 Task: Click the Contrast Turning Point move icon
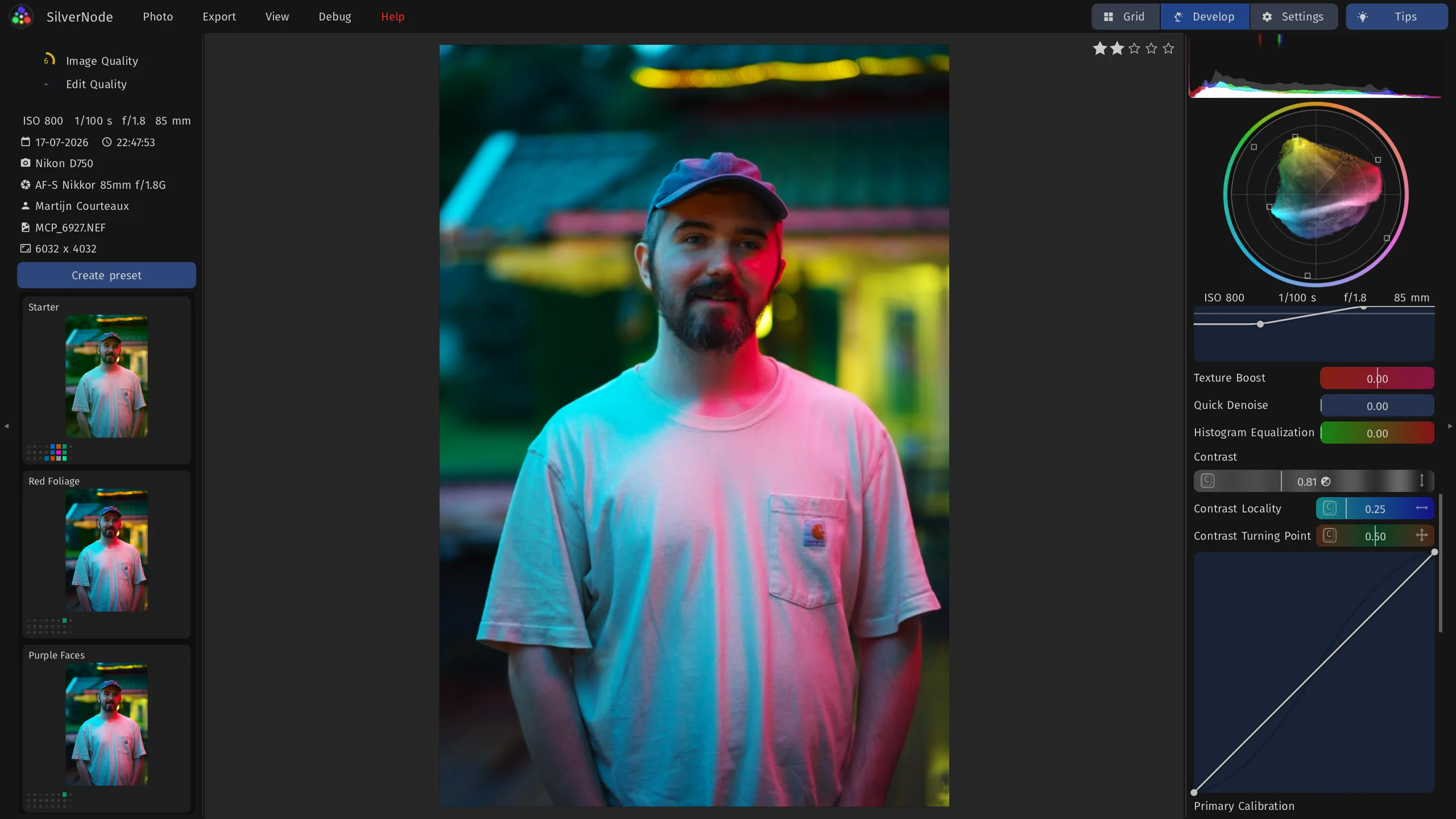[x=1421, y=535]
